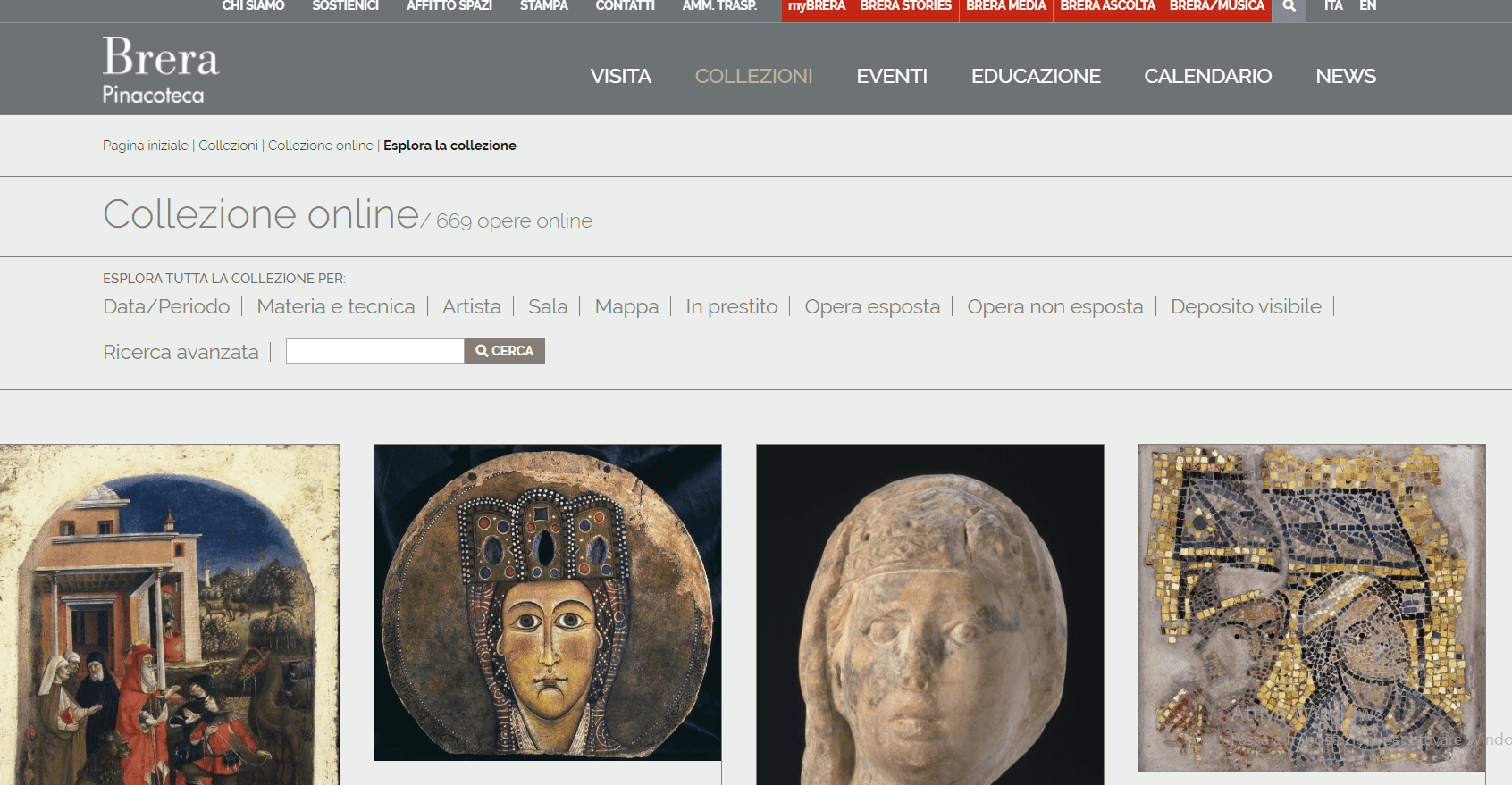
Task: Go to CHI SIAMO page
Action: click(x=253, y=6)
